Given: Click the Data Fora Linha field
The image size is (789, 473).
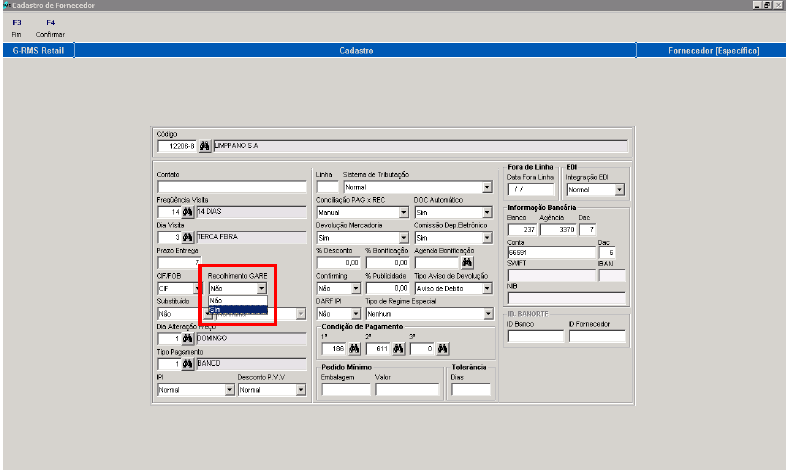Looking at the screenshot, I should tap(531, 190).
